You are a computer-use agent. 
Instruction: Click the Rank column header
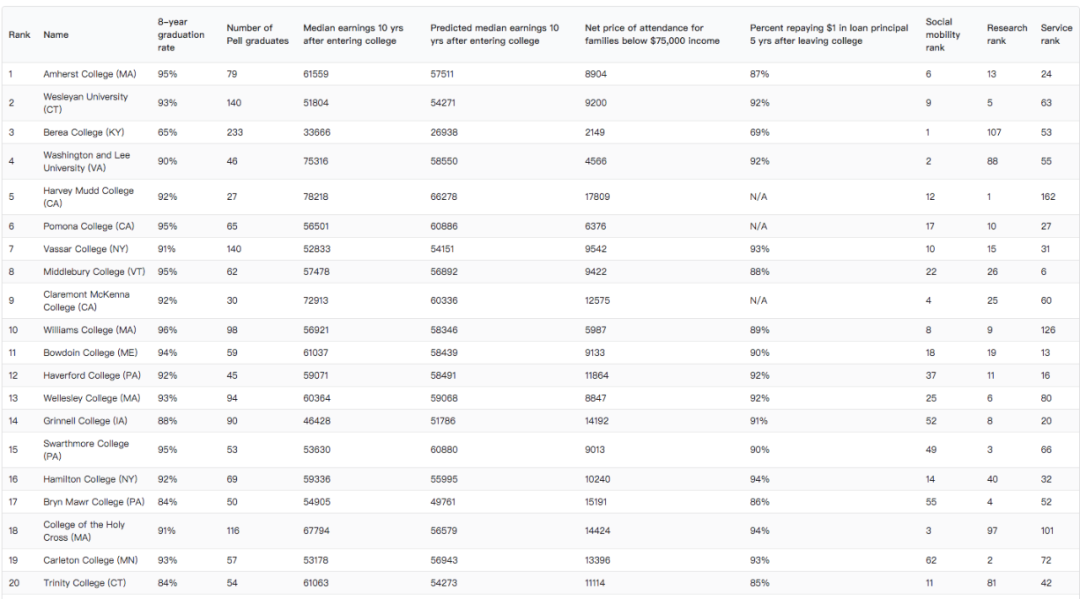click(19, 35)
